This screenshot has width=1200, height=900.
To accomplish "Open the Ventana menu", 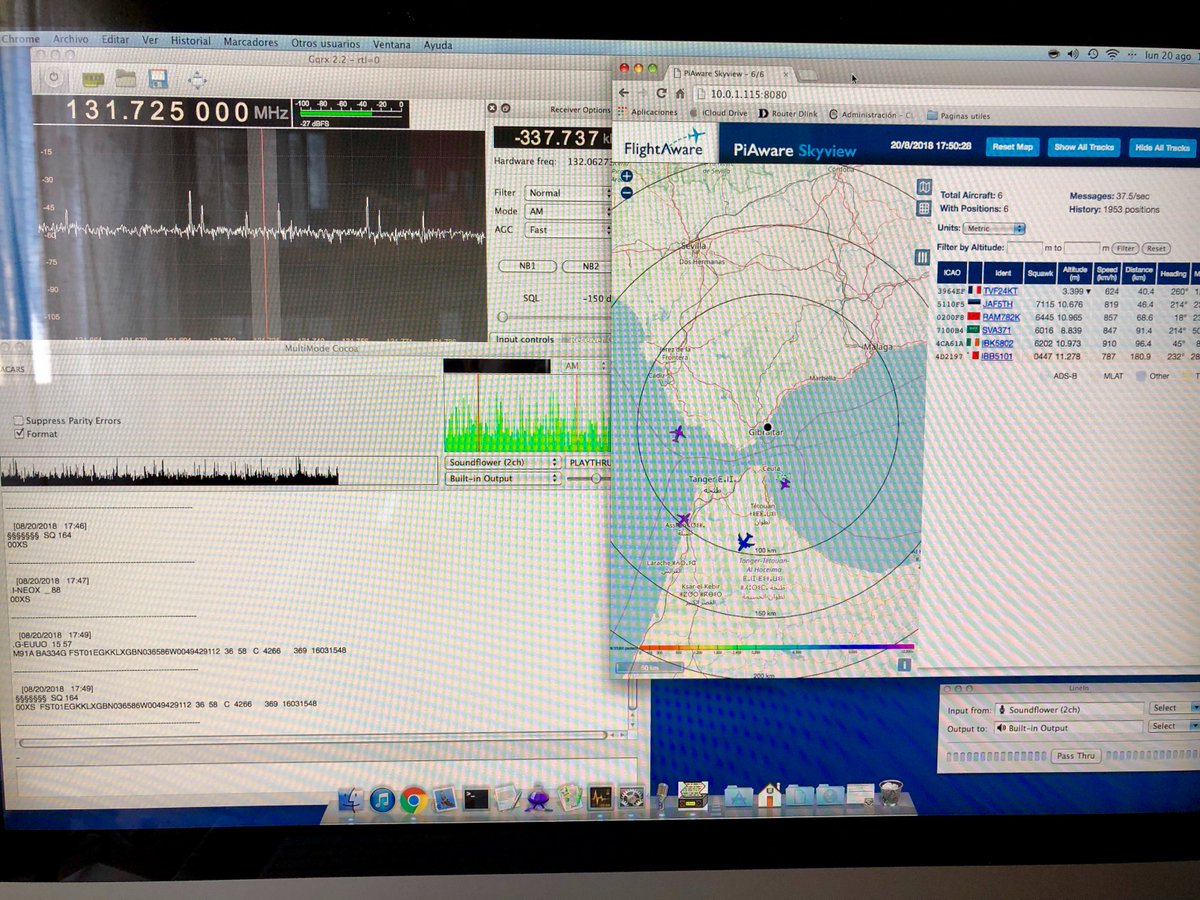I will (392, 45).
